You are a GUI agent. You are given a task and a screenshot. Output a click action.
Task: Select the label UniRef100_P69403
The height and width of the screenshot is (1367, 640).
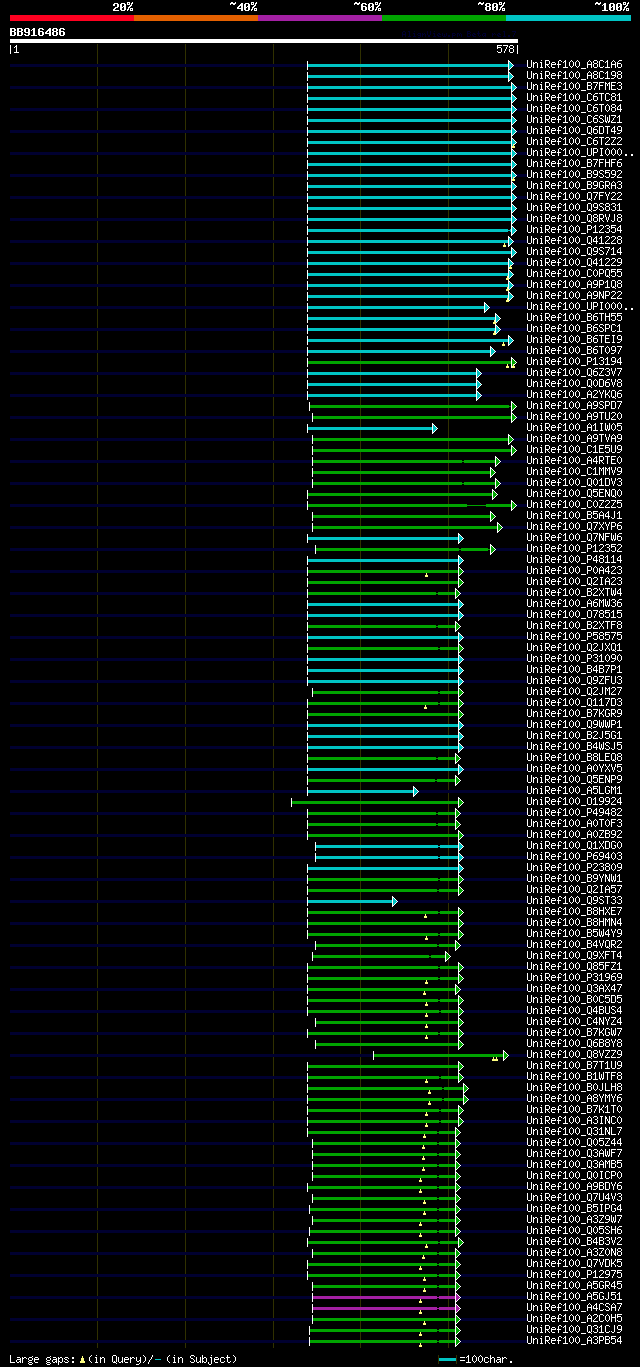coord(574,856)
